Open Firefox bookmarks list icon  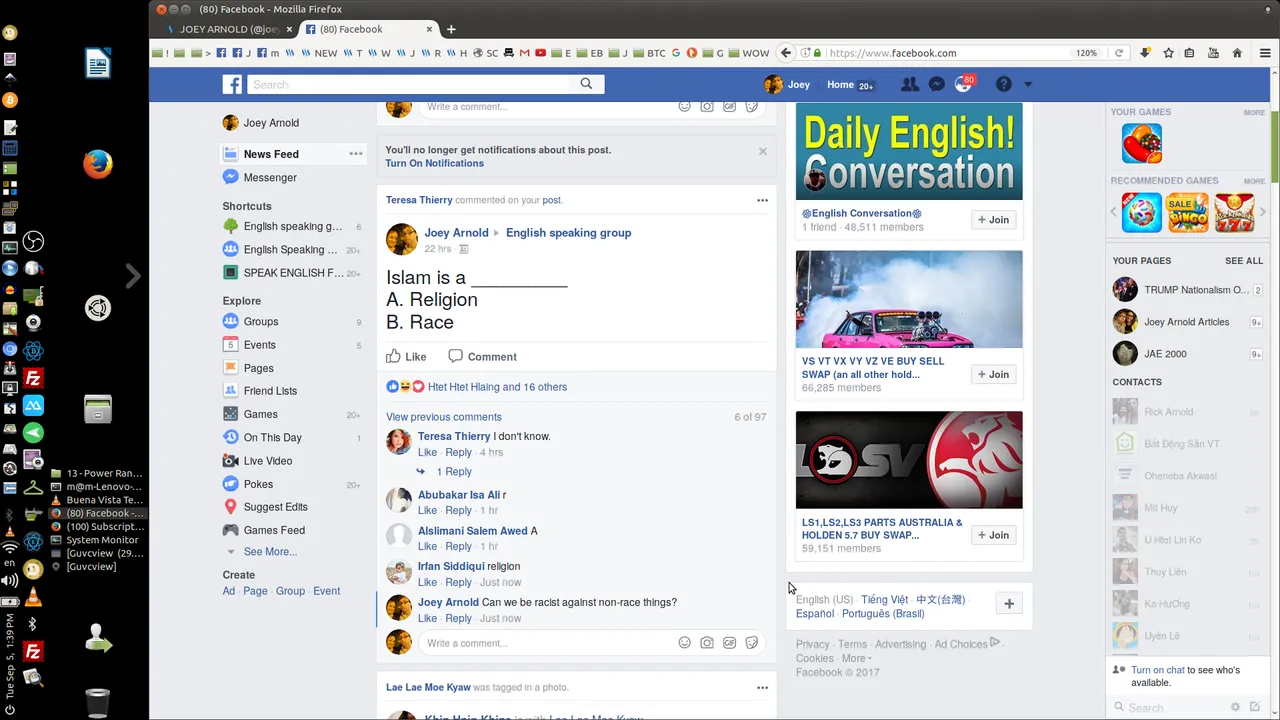click(x=1190, y=53)
